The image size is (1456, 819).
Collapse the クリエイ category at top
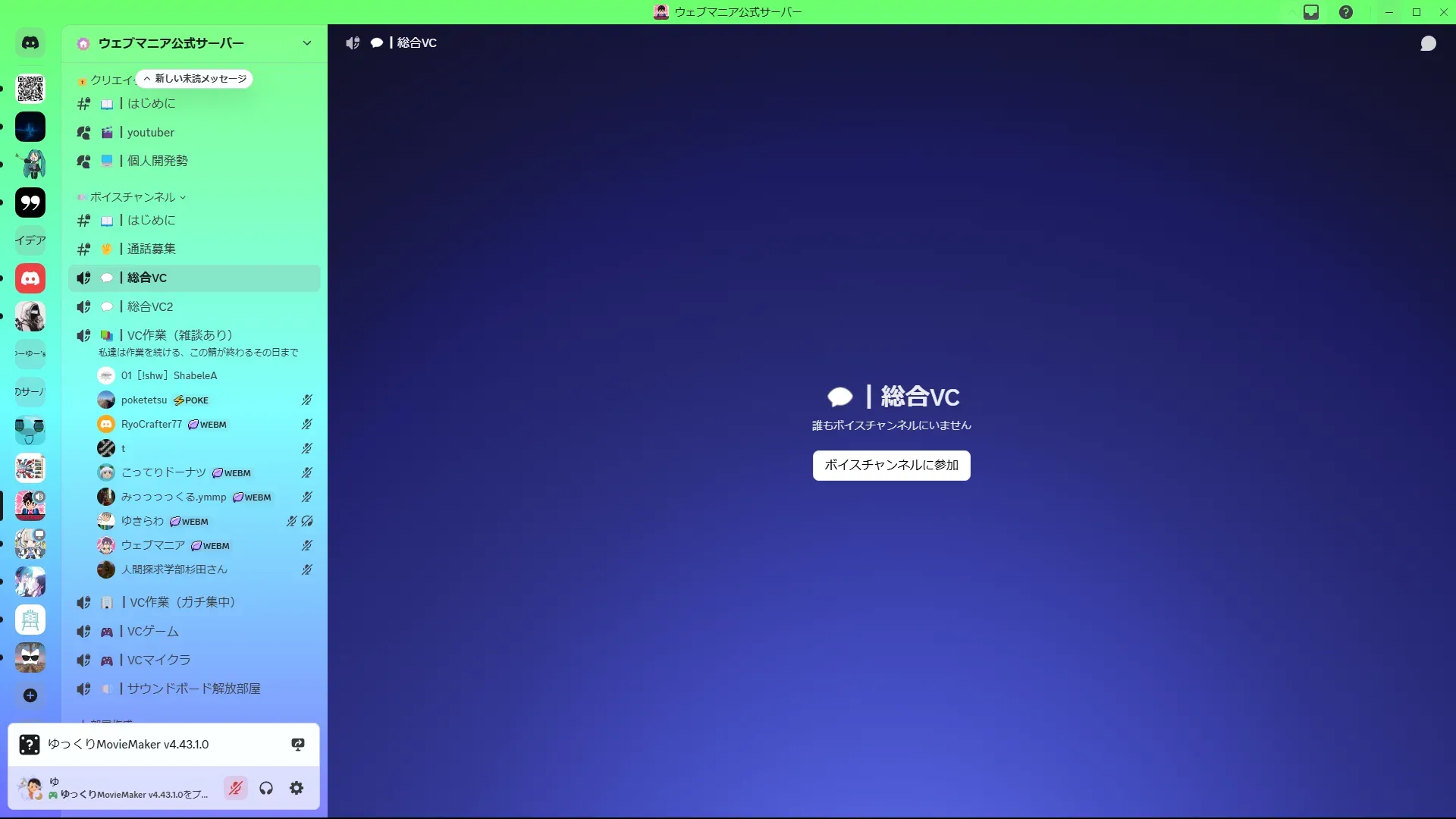click(x=110, y=80)
